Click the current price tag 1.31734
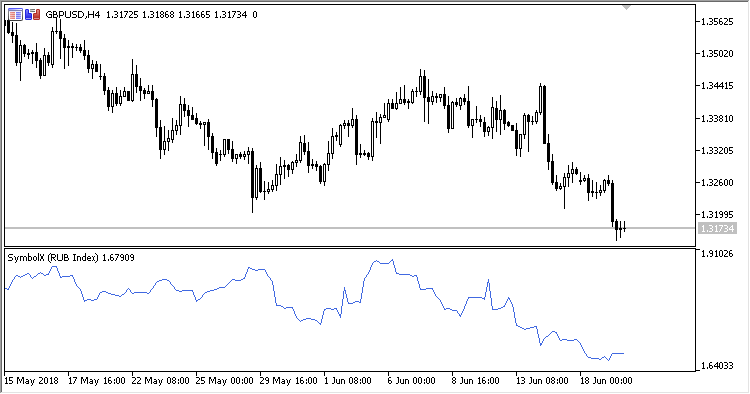This screenshot has height=394, width=750. (x=717, y=229)
